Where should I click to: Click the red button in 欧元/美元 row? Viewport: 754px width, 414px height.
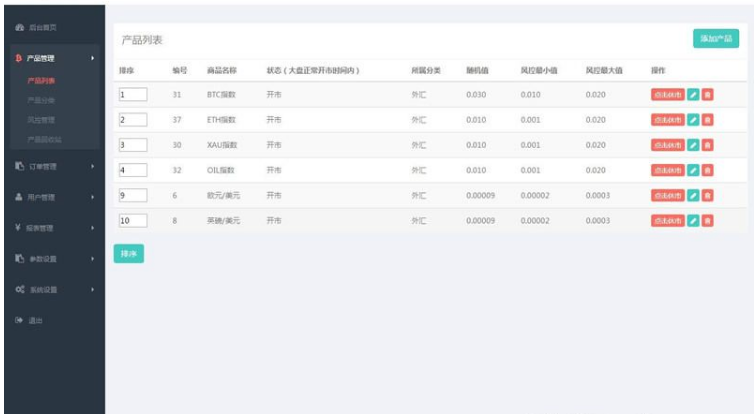(668, 195)
